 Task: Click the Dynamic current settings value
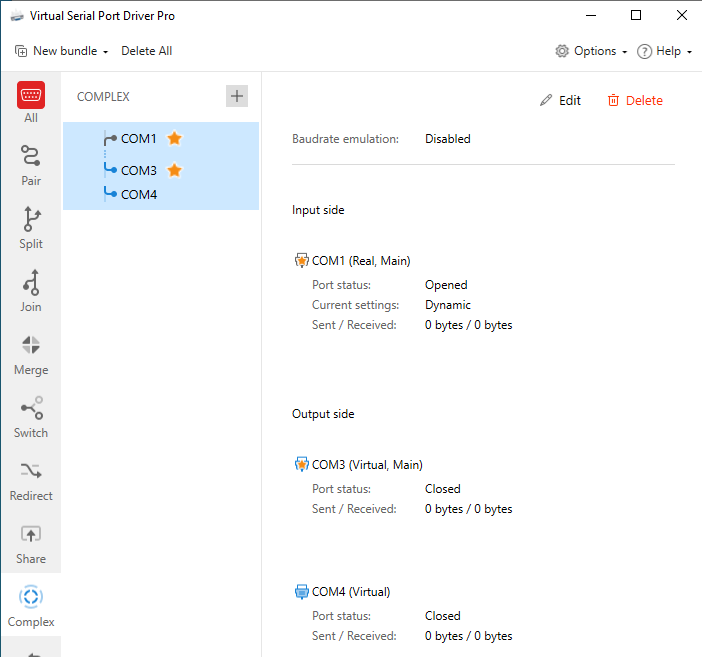(x=448, y=305)
